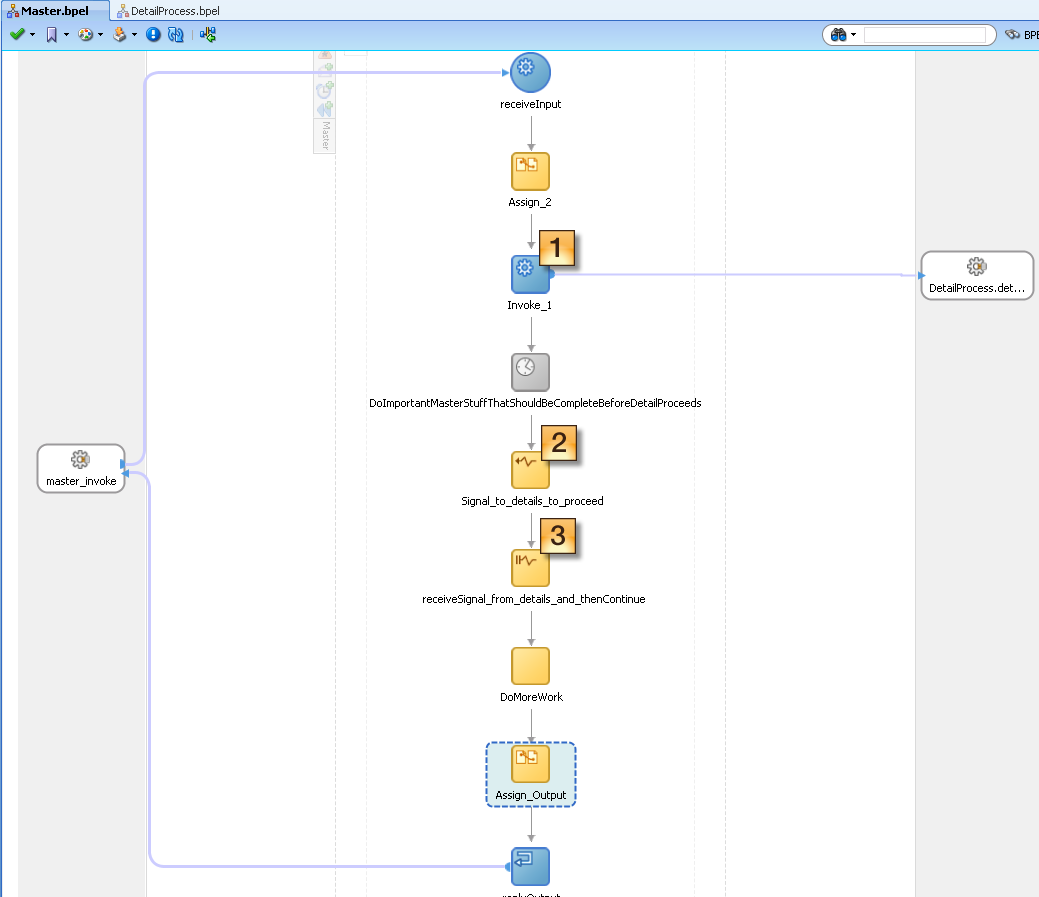Image resolution: width=1039 pixels, height=897 pixels.
Task: Expand the bookmark dropdown arrow
Action: [66, 35]
